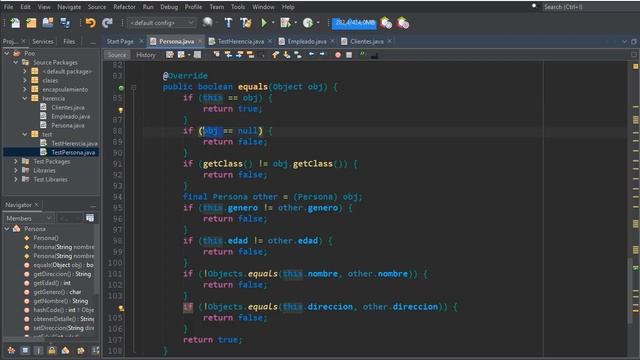Click the New File toolbar icon

coord(15,23)
